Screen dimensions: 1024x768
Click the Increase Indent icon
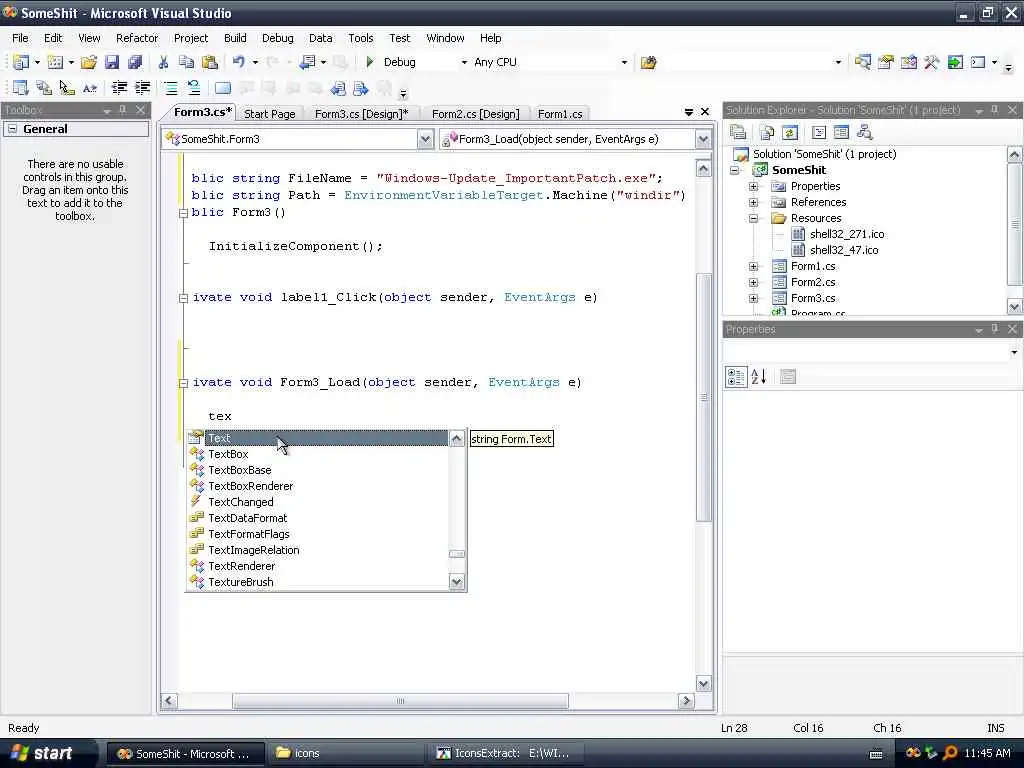(142, 88)
